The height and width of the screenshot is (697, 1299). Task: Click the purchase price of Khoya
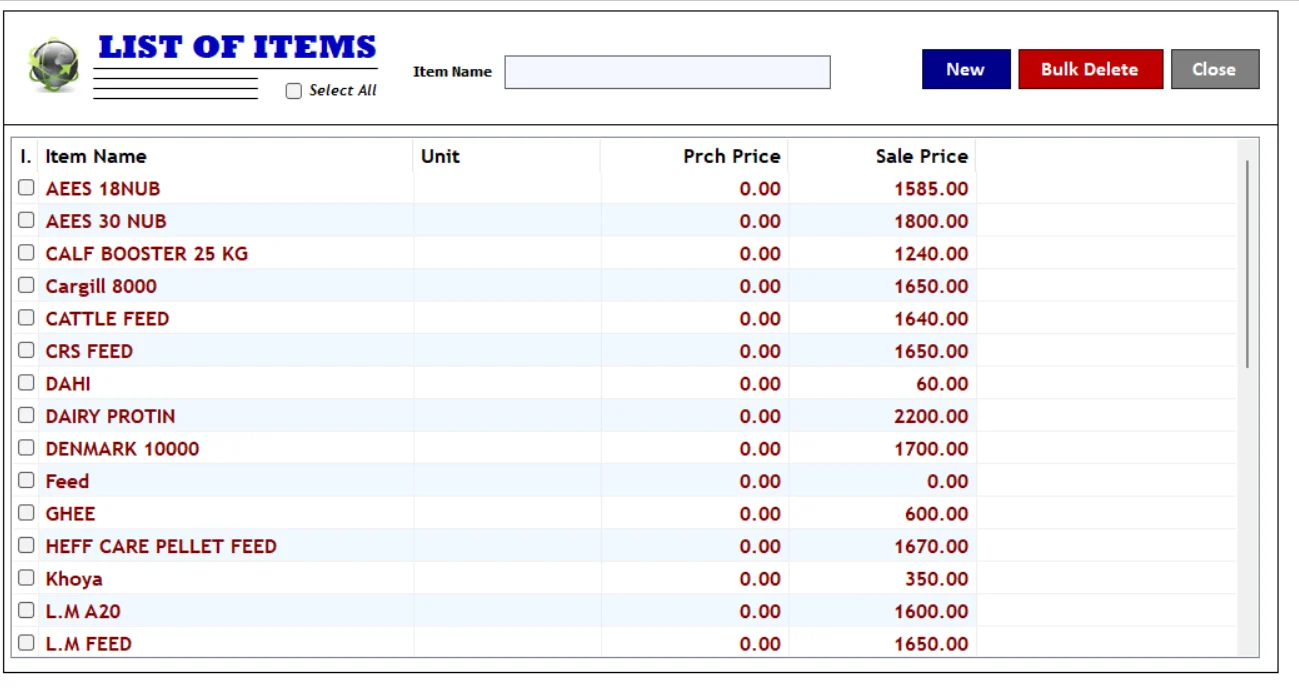point(760,579)
